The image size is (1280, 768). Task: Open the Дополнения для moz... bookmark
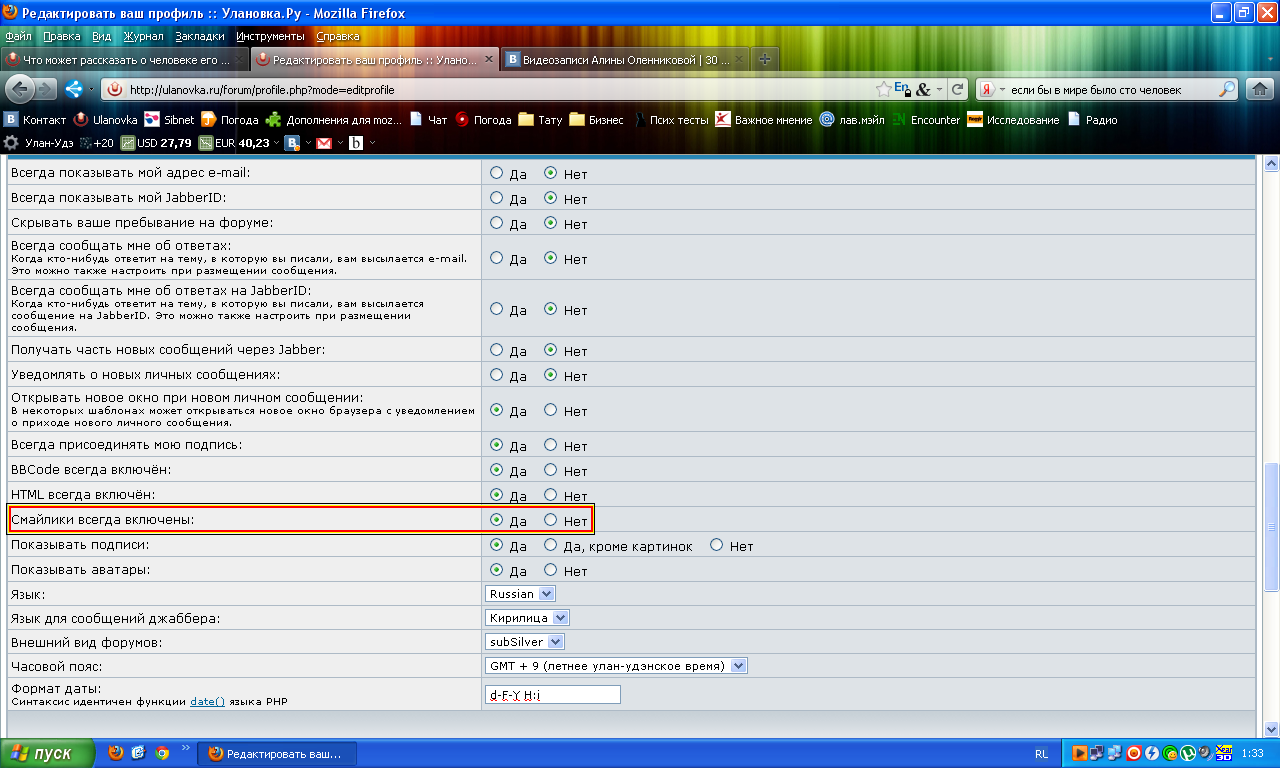pos(335,120)
